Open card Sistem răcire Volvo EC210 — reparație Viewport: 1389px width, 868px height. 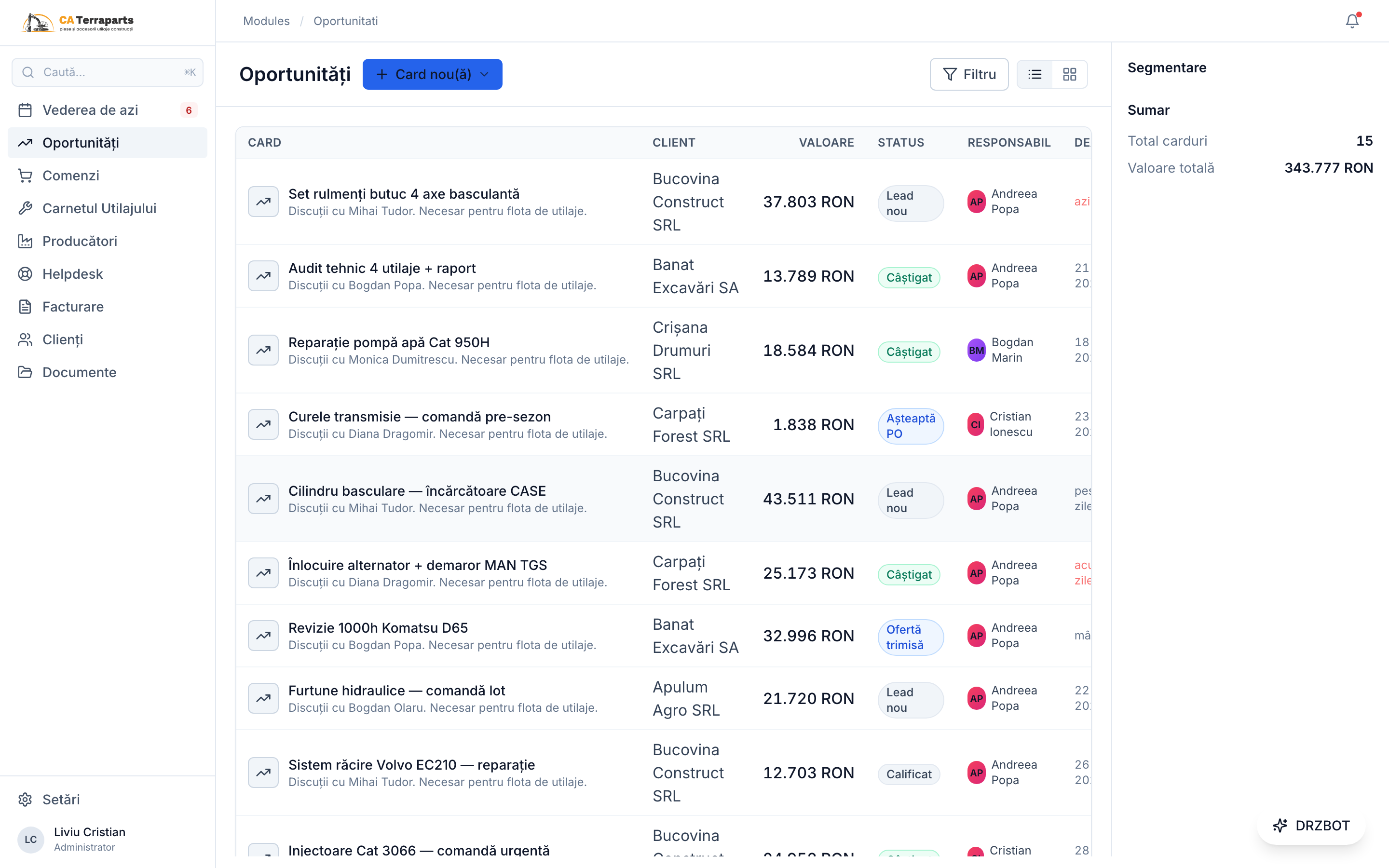click(411, 765)
